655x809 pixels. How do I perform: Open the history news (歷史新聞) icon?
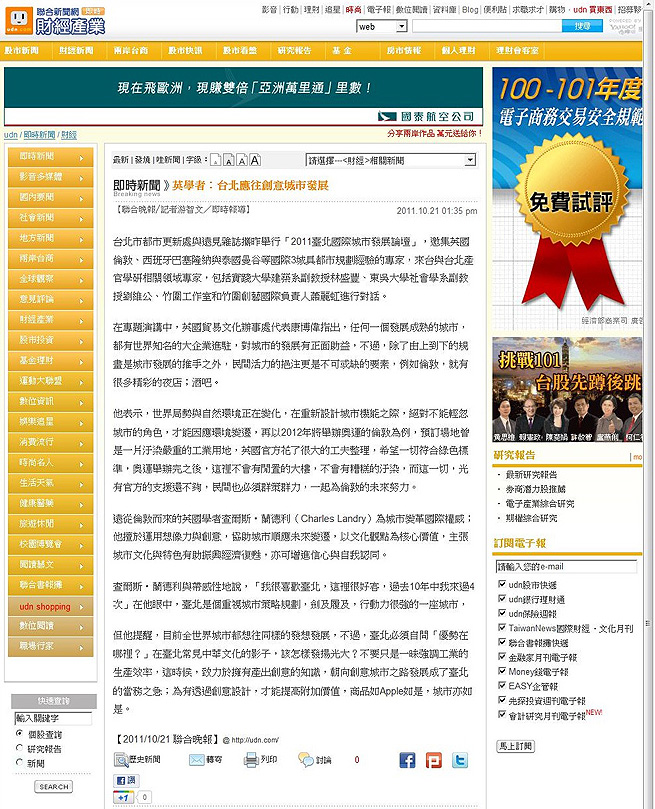tap(121, 760)
